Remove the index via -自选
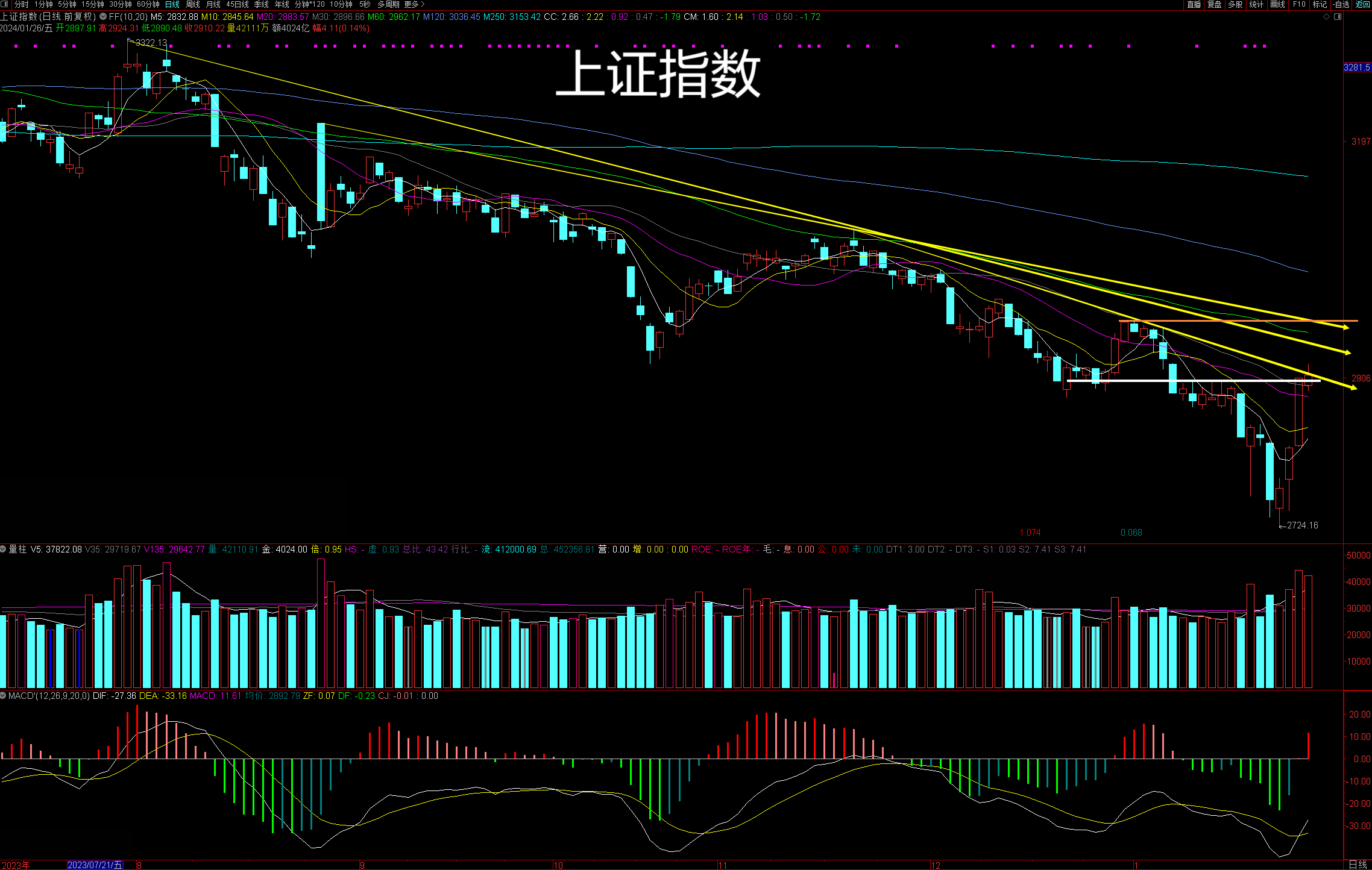Screen dimensions: 1372x870 pyautogui.click(x=1341, y=4)
